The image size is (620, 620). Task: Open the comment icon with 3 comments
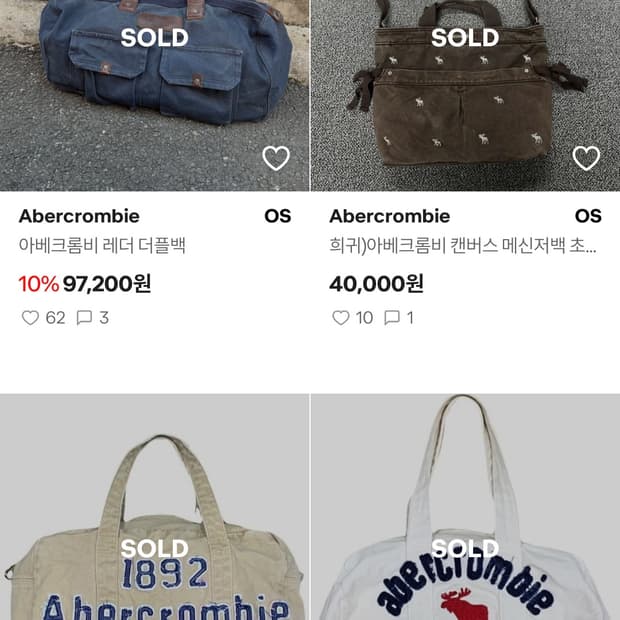coord(85,318)
